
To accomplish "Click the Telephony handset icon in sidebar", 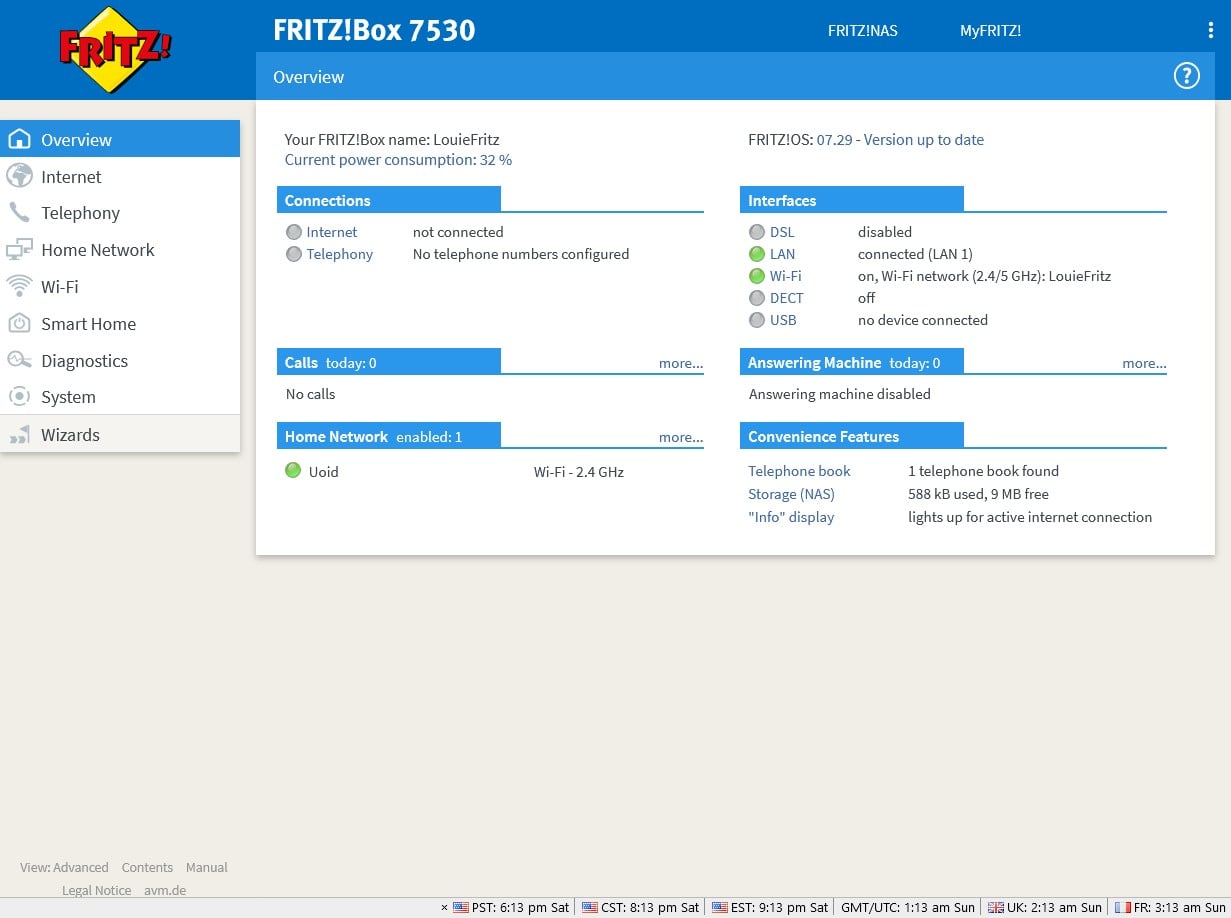I will (x=19, y=213).
